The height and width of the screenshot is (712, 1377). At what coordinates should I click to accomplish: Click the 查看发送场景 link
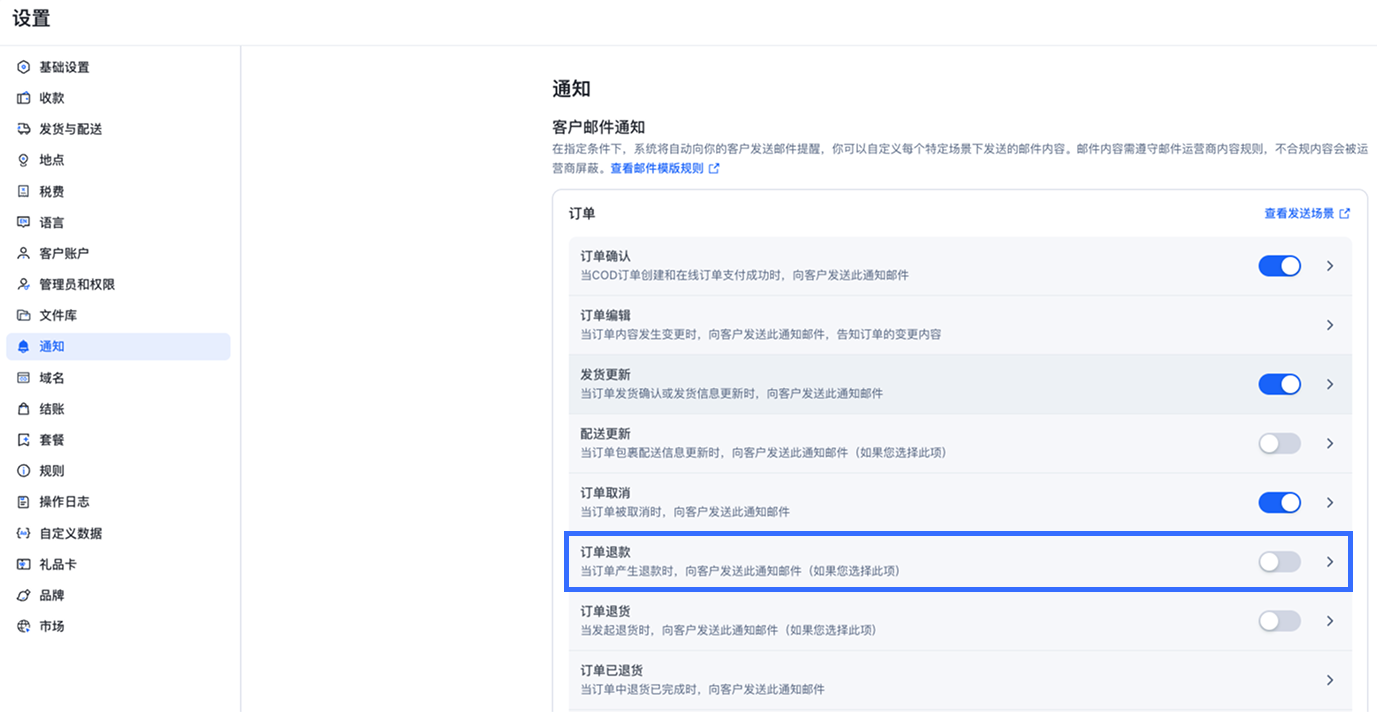coord(1299,214)
